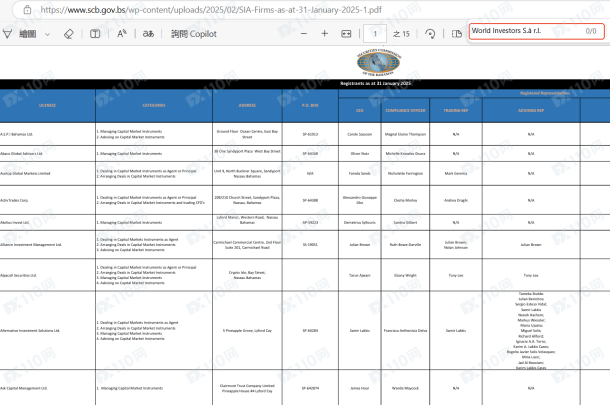Click the ADDRESS column header

tap(247, 105)
